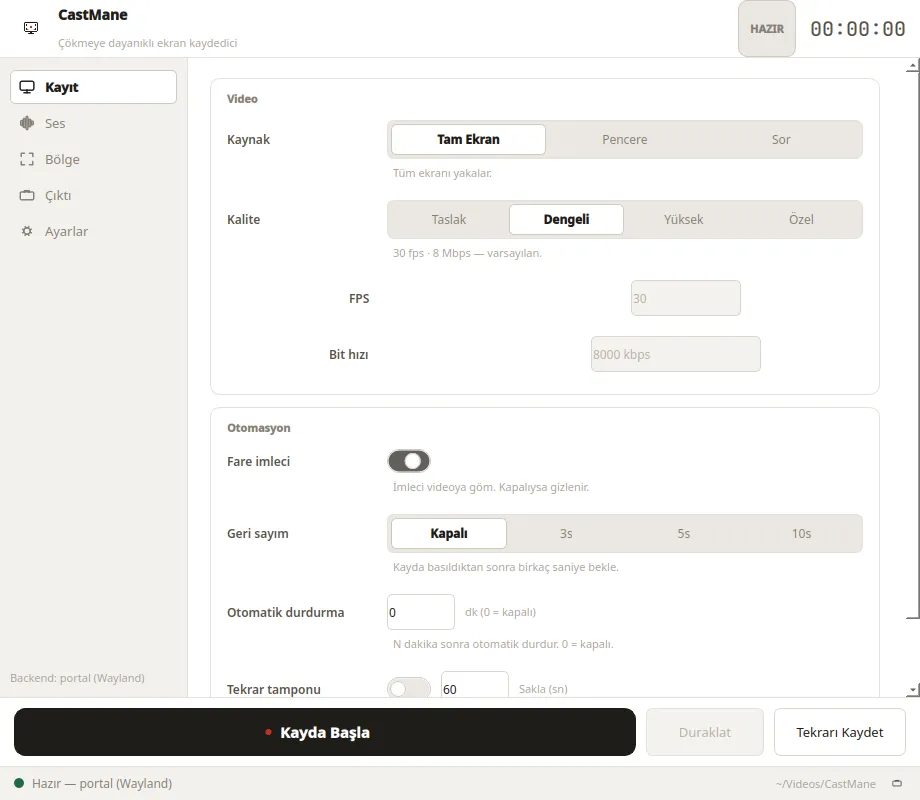
Task: Go to Bölge via its region icon
Action: point(27,159)
